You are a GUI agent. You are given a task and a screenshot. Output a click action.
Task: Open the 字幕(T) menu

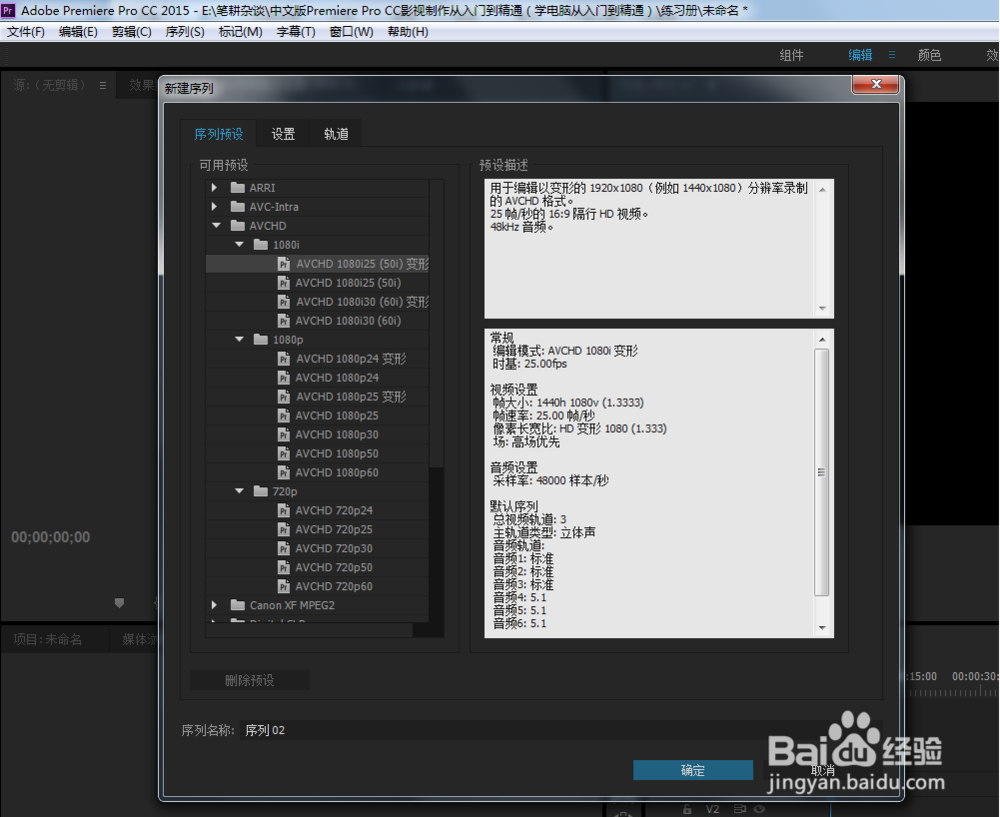[x=296, y=32]
